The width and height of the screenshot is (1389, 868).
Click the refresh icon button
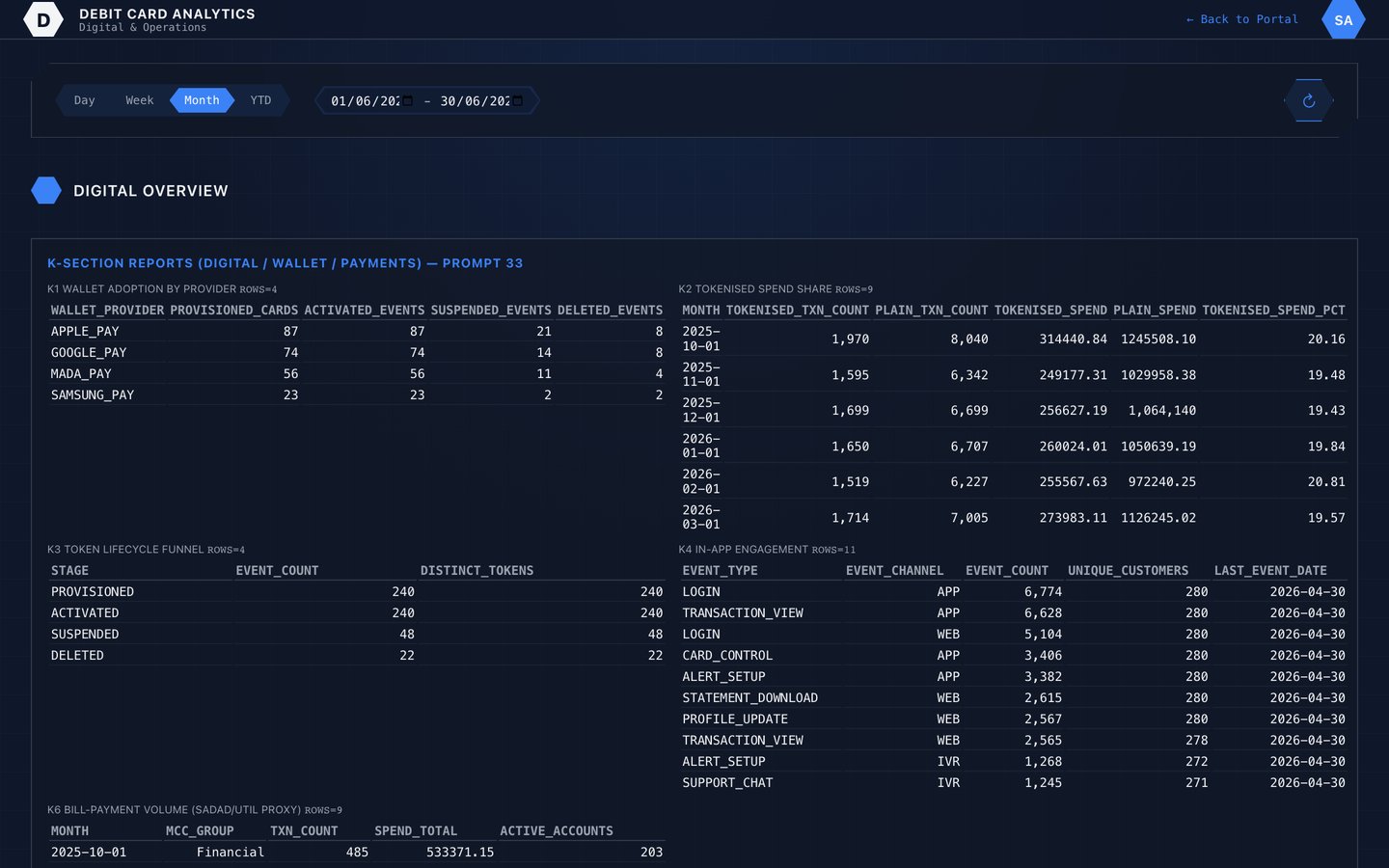pyautogui.click(x=1309, y=100)
